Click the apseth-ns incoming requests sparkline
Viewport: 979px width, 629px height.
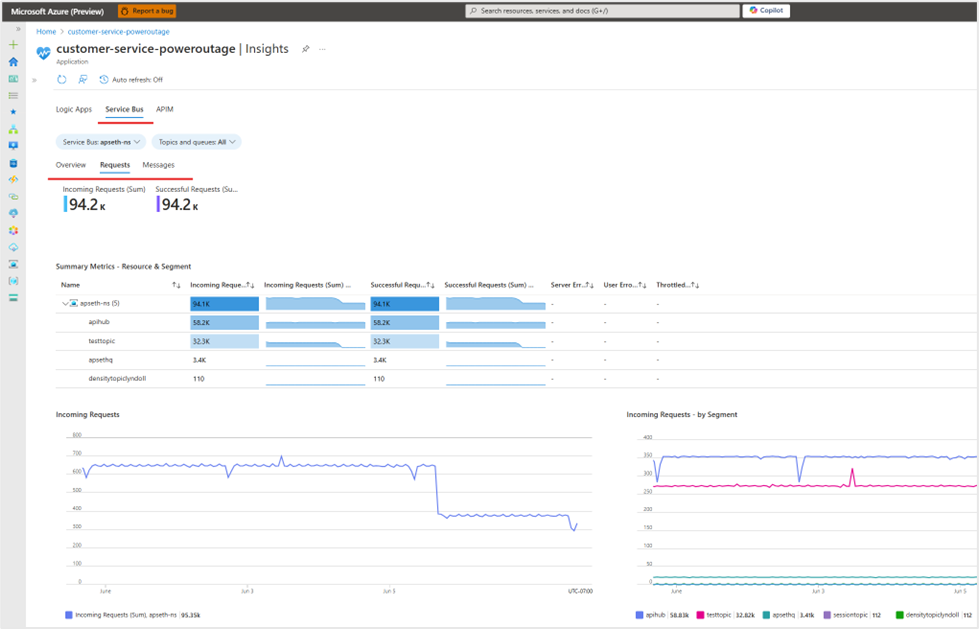coord(315,304)
